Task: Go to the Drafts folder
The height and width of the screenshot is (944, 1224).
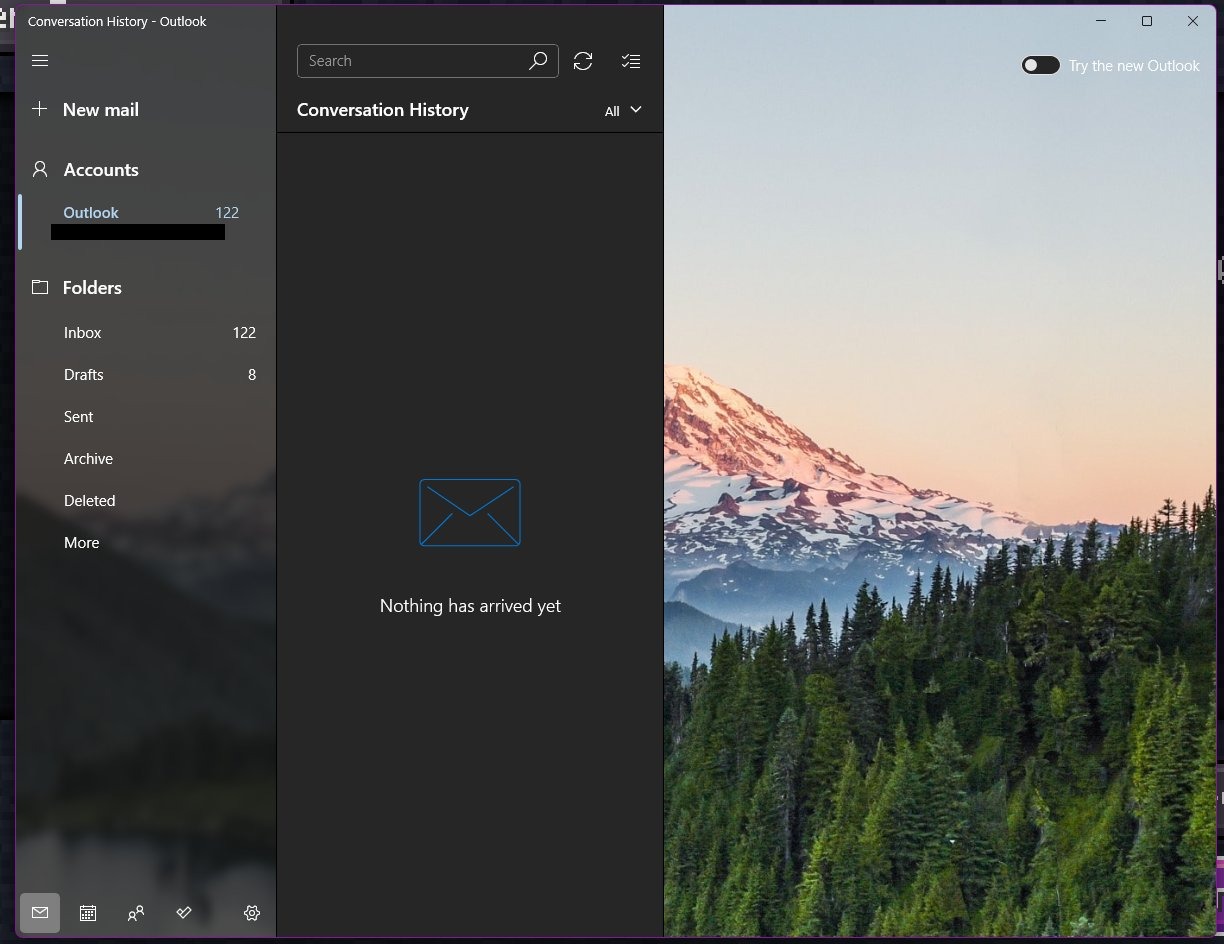Action: (x=84, y=375)
